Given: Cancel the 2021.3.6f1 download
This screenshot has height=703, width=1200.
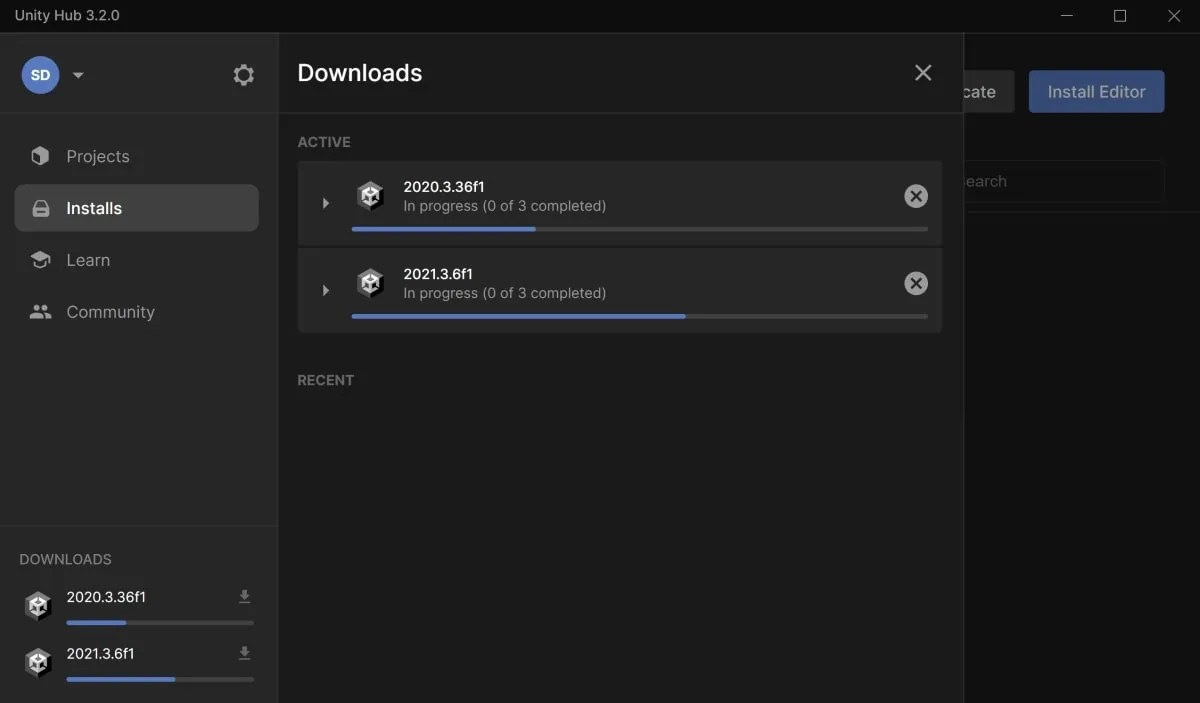Looking at the screenshot, I should [916, 283].
